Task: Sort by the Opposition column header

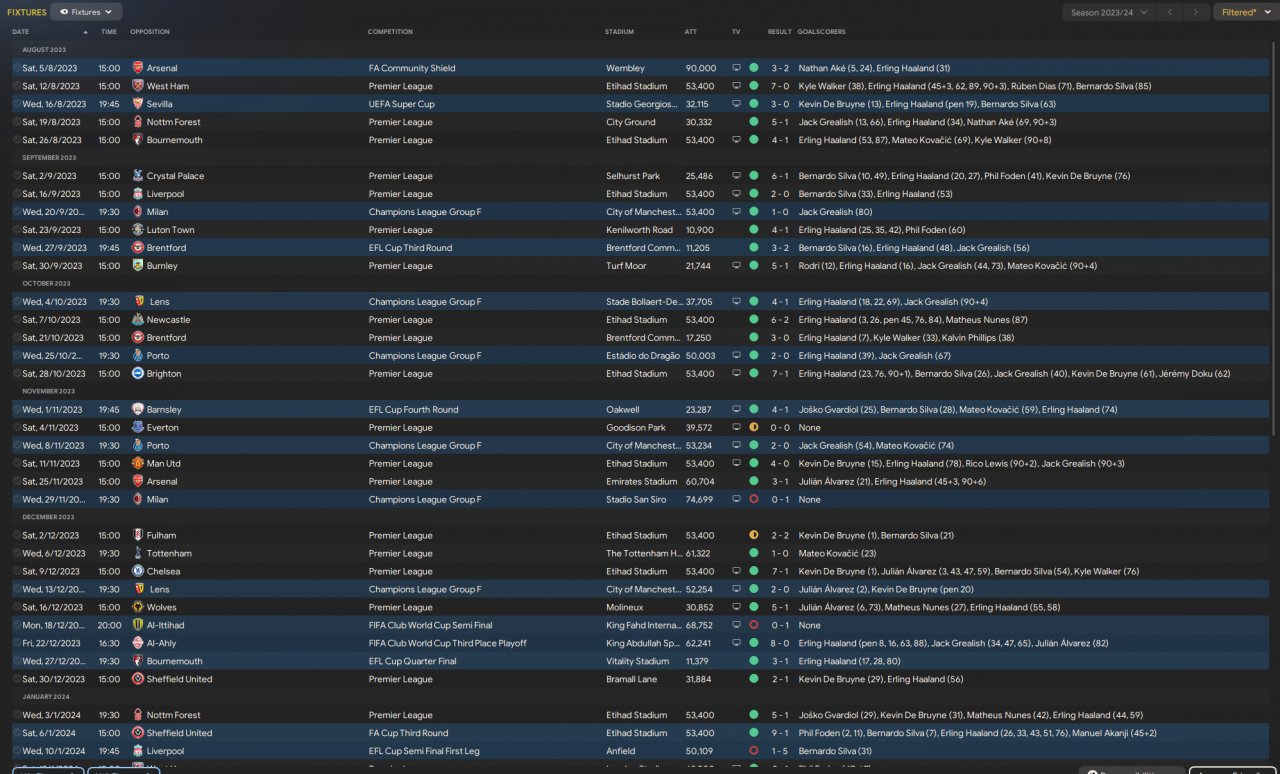Action: 150,32
